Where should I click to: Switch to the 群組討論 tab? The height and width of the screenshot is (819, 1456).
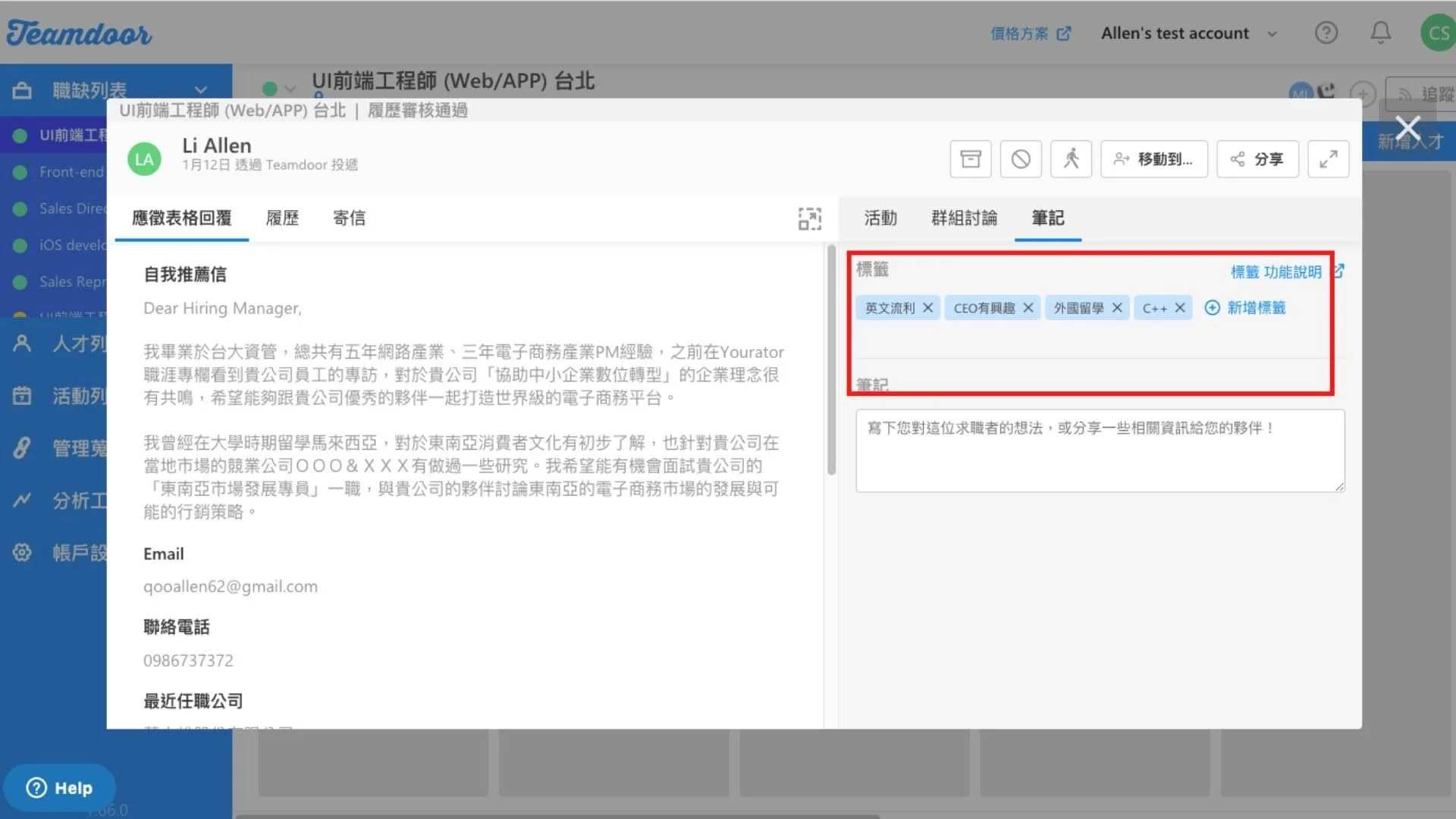point(964,218)
